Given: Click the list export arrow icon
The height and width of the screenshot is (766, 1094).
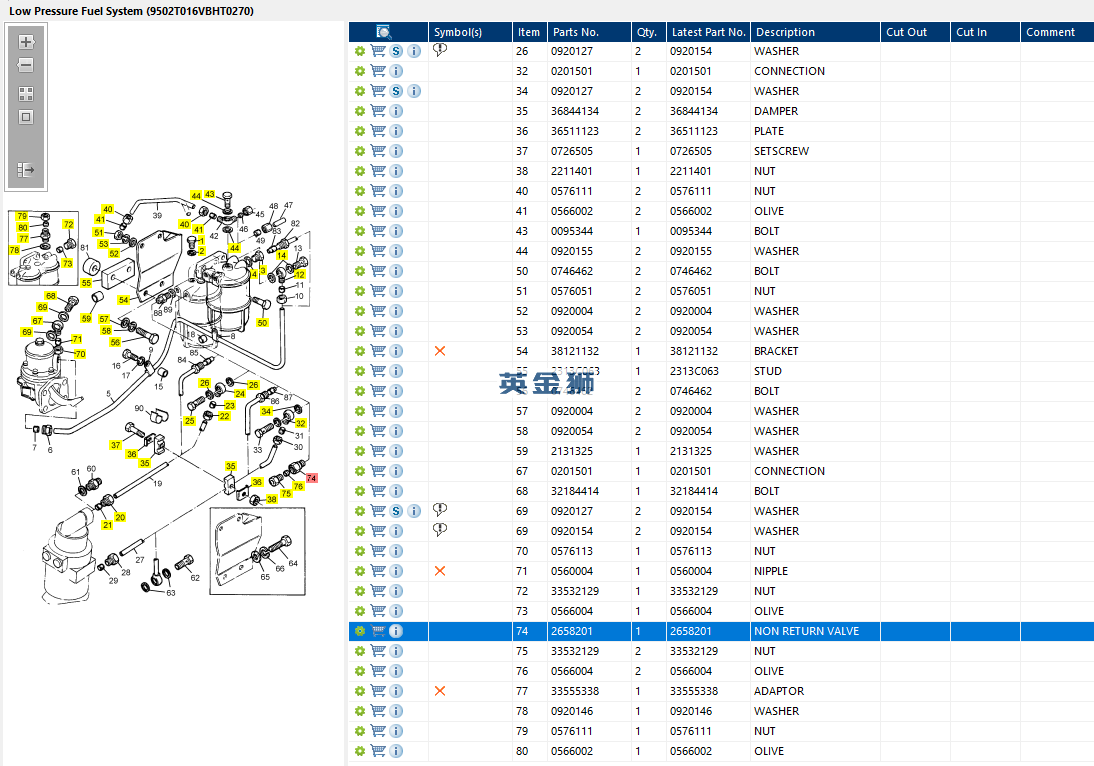Looking at the screenshot, I should point(26,170).
